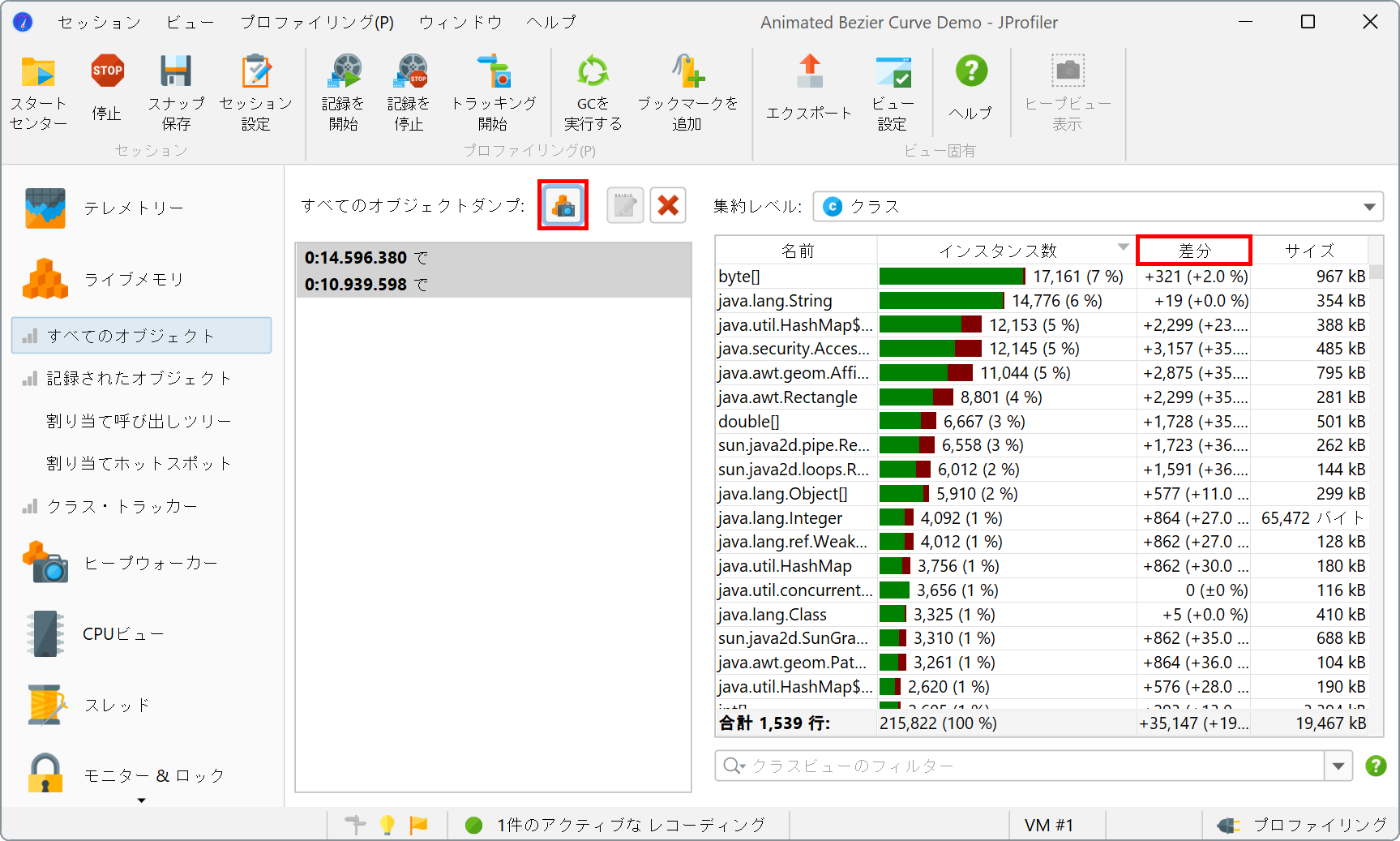This screenshot has width=1400, height=841.
Task: Select 記録されたオブジェクト view
Action: click(x=142, y=378)
